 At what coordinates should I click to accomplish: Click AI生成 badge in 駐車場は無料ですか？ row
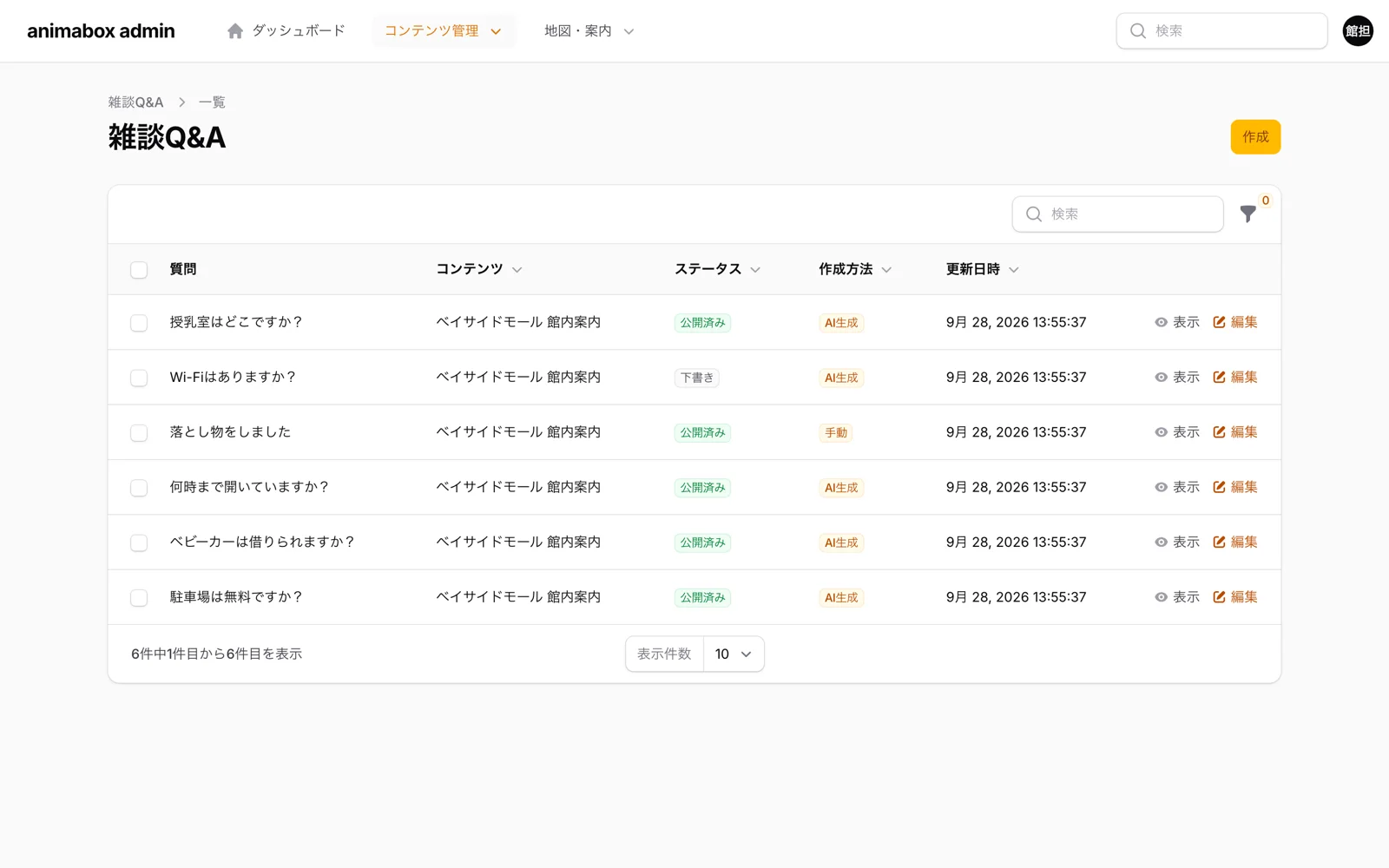pyautogui.click(x=841, y=598)
